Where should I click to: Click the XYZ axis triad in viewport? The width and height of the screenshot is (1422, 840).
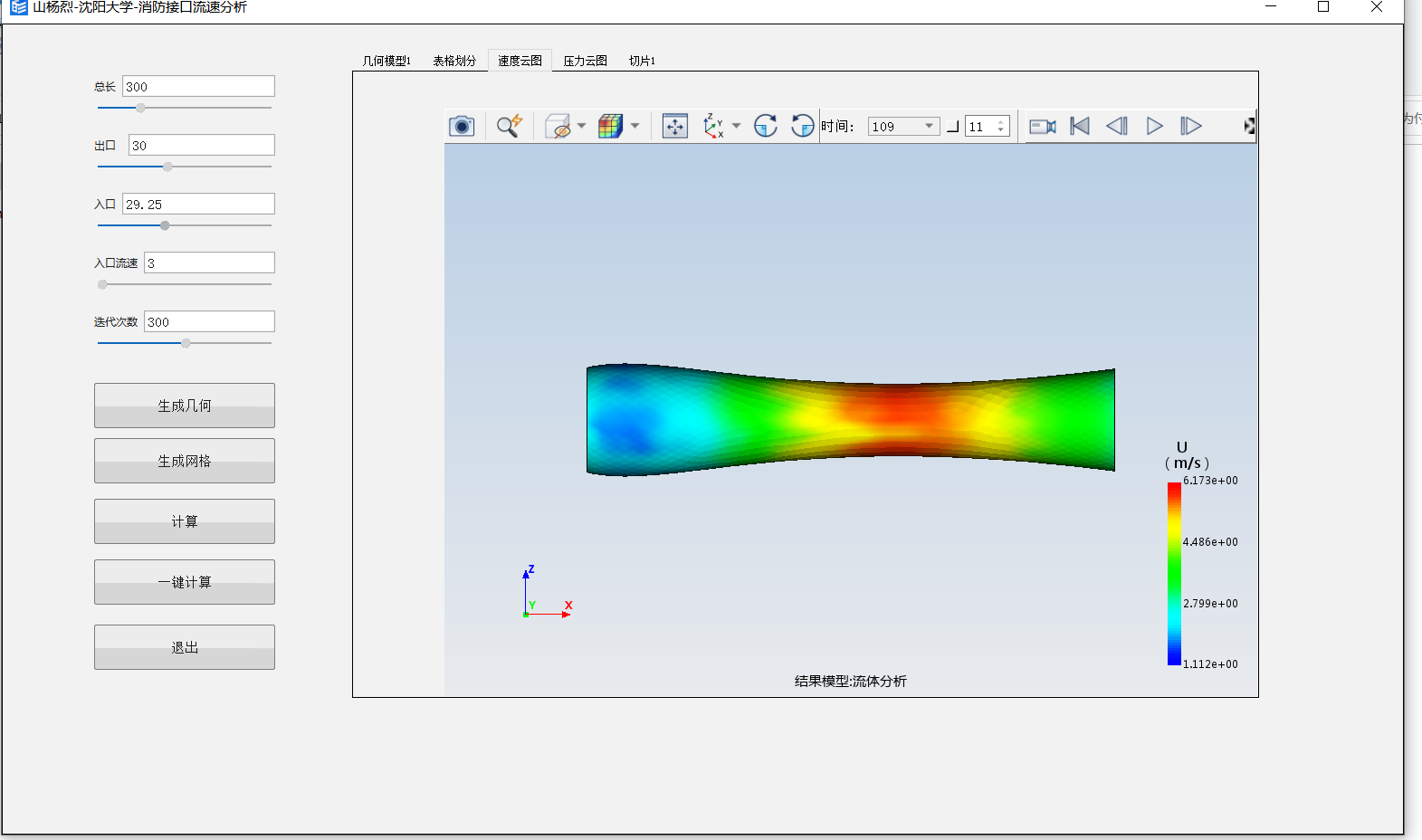pyautogui.click(x=547, y=592)
